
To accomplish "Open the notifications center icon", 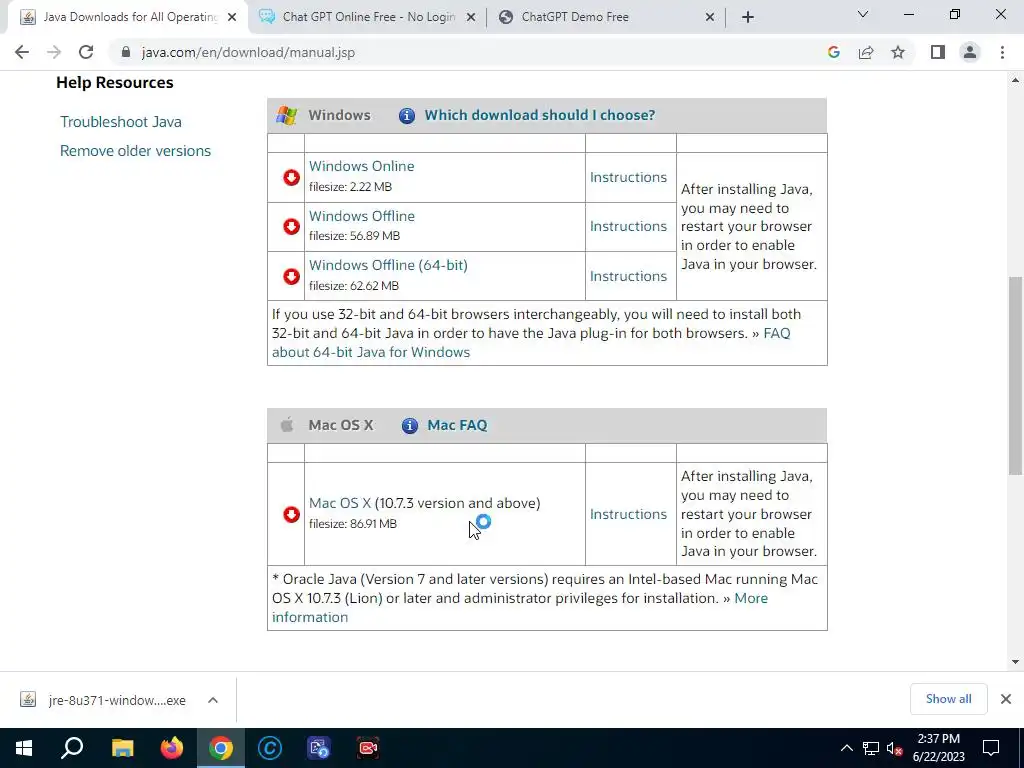I will pyautogui.click(x=991, y=748).
